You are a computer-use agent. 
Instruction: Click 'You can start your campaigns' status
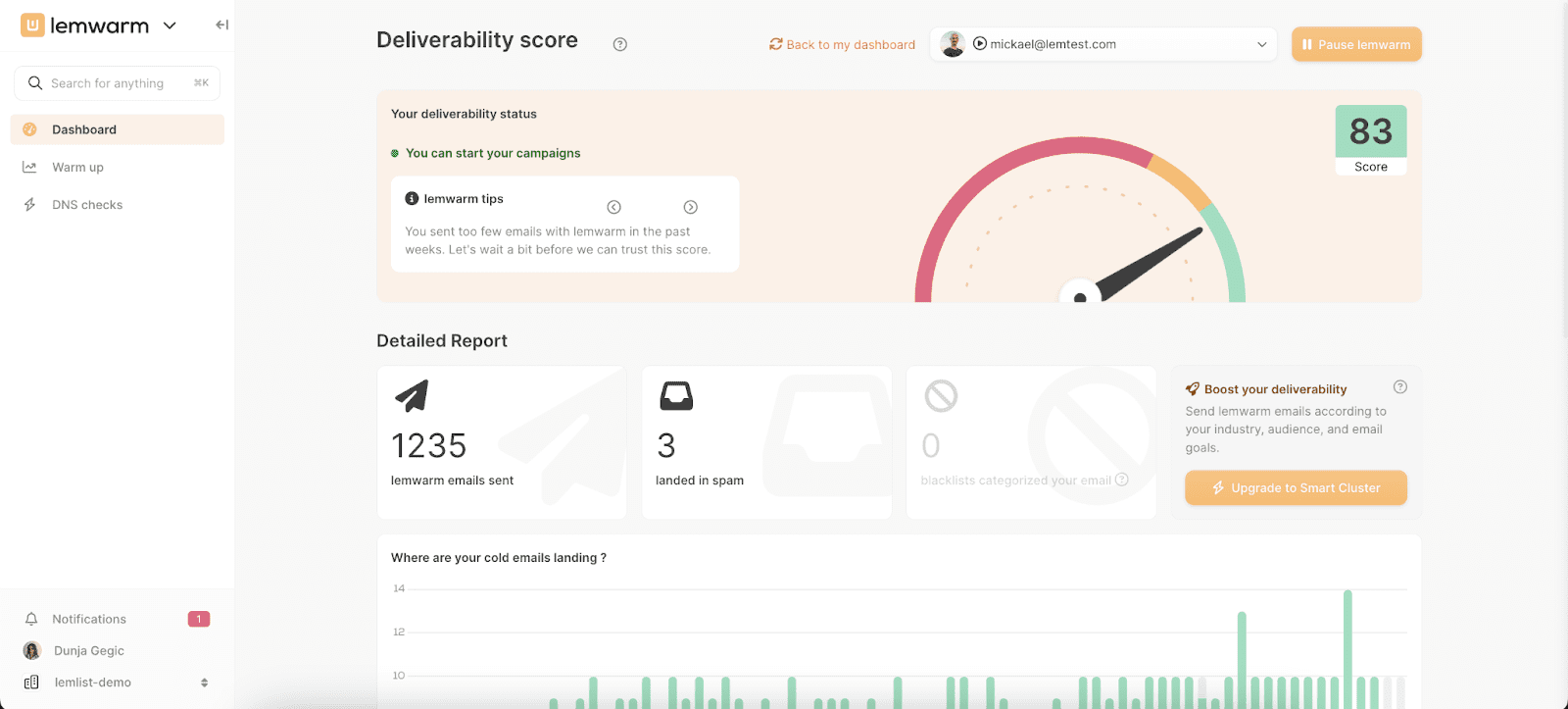(x=493, y=153)
